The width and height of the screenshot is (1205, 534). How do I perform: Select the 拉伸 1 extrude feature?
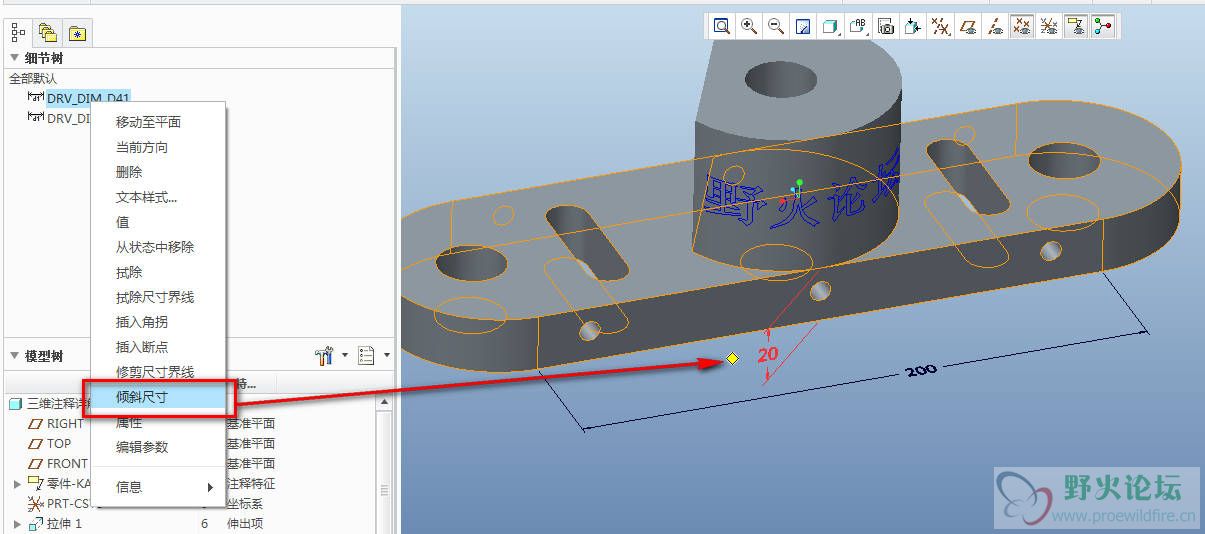[55, 523]
